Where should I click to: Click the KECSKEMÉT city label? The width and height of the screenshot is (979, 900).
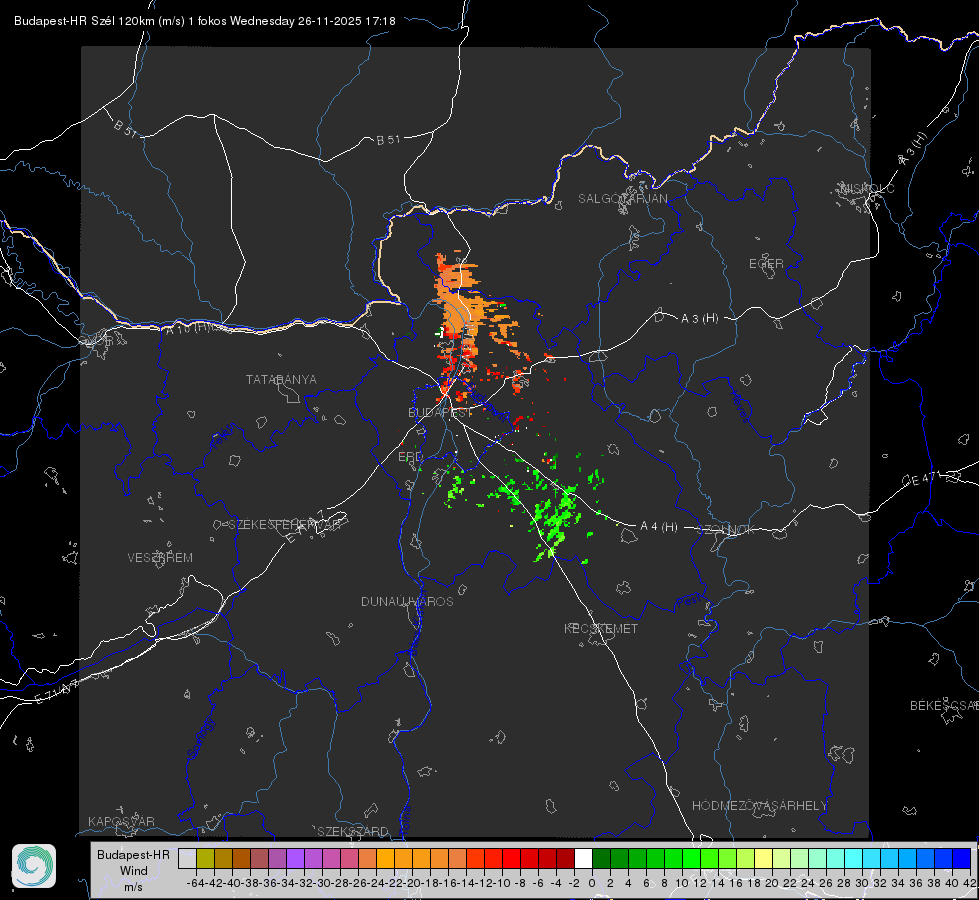point(601,629)
